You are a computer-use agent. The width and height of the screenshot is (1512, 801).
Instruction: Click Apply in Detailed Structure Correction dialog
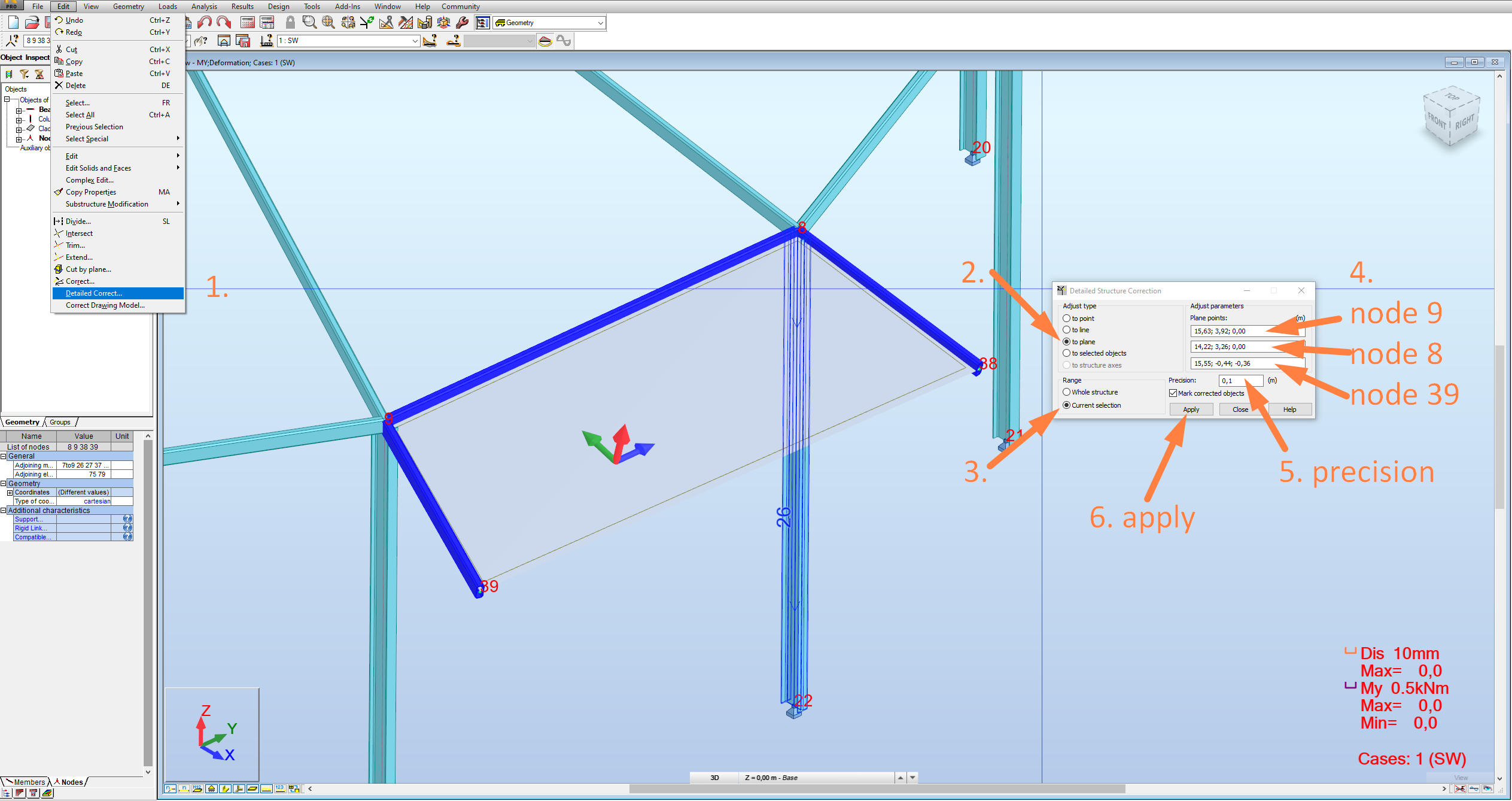tap(1191, 409)
